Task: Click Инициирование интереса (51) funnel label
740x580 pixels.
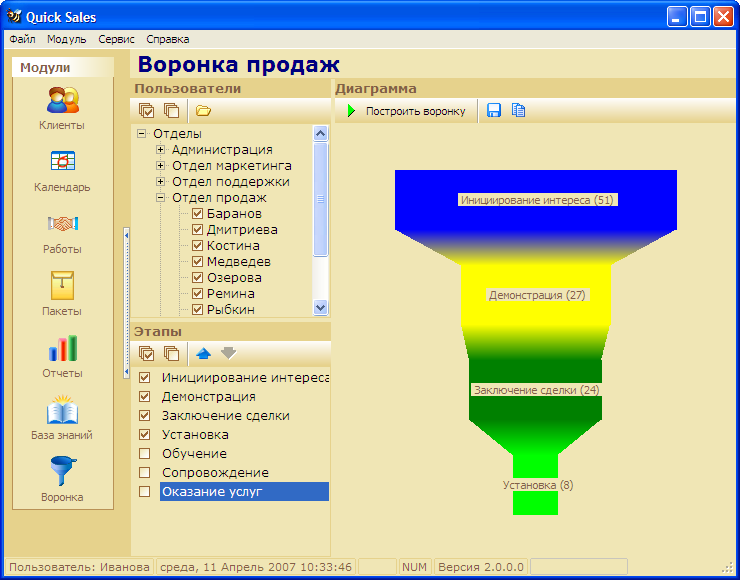Action: click(x=537, y=200)
